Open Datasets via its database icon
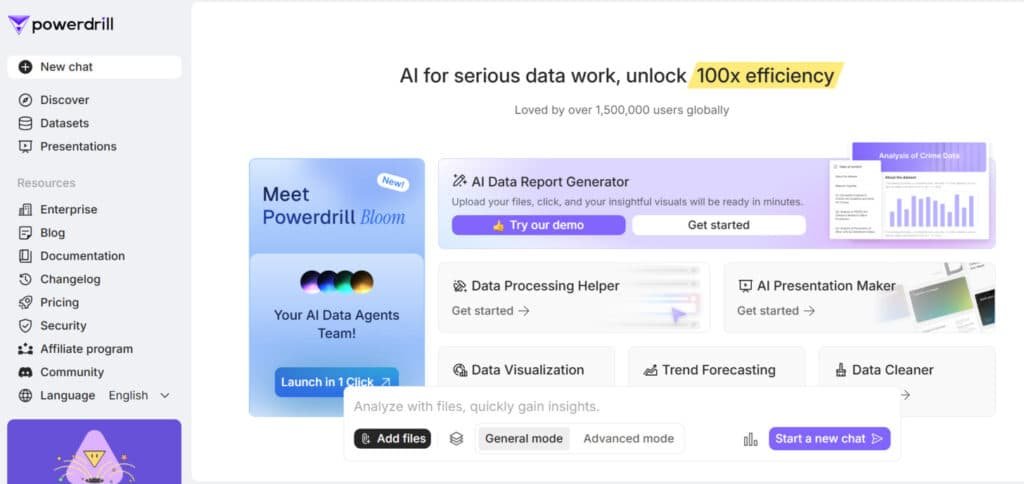The width and height of the screenshot is (1024, 484). pyautogui.click(x=25, y=123)
